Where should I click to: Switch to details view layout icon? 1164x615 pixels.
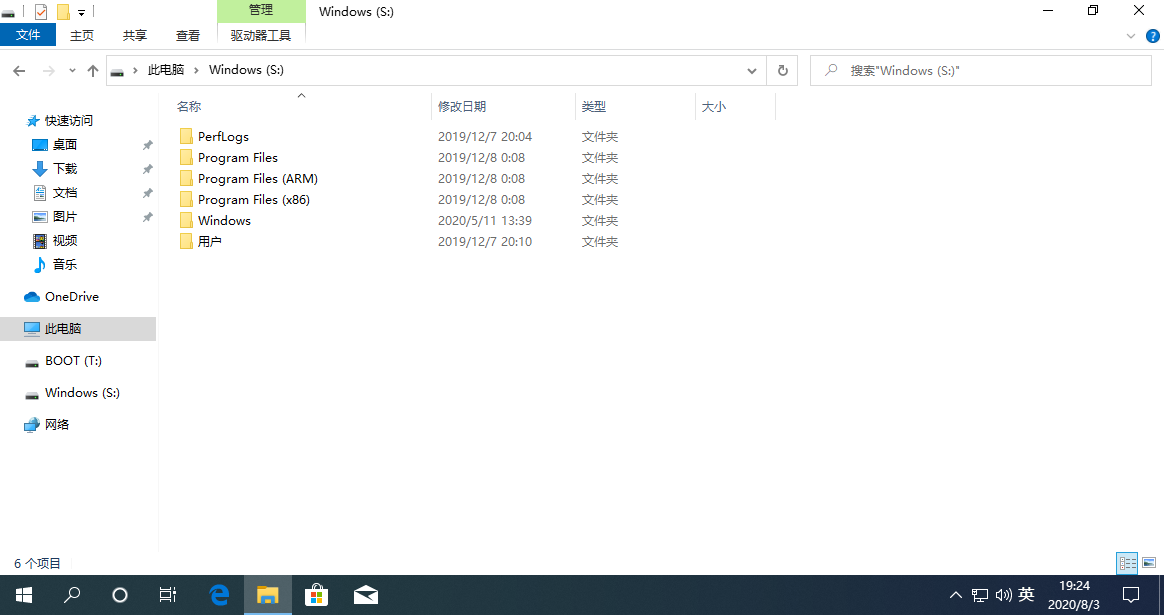click(1127, 563)
